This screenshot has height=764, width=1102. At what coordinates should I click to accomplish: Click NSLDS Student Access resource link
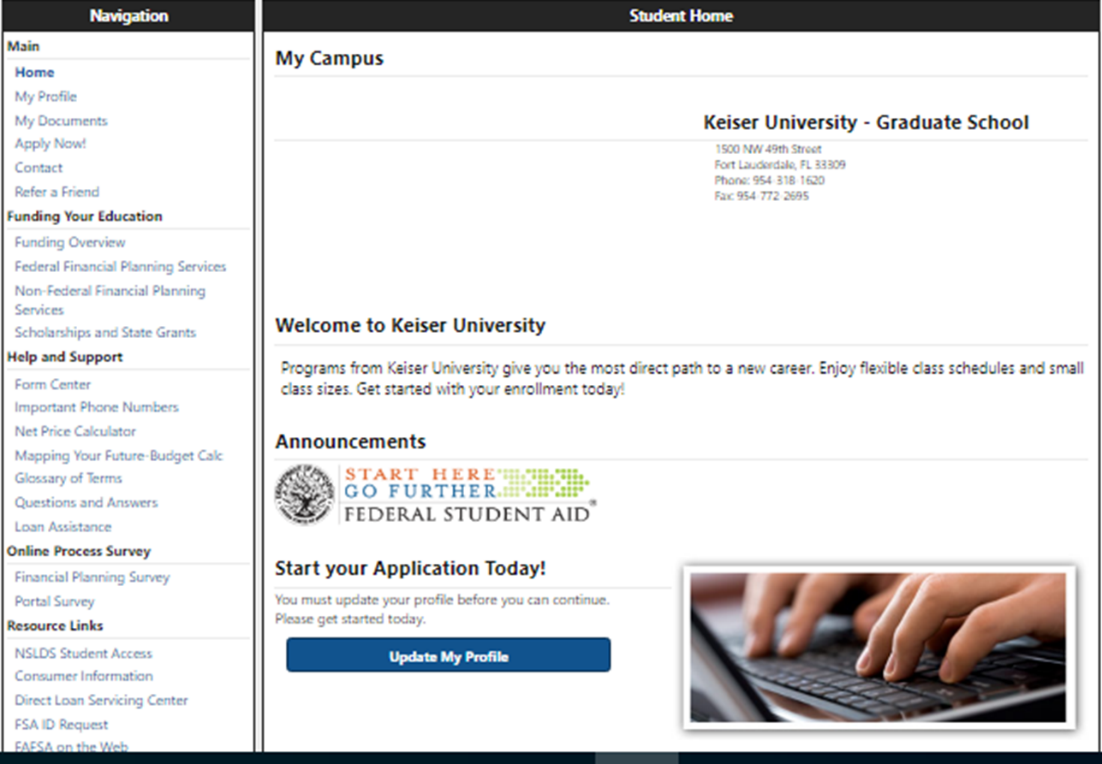[83, 653]
